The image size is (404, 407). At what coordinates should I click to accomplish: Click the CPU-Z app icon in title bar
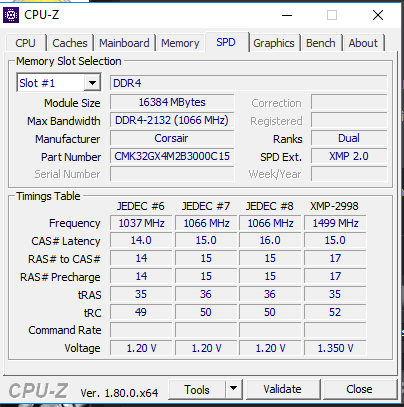tap(11, 15)
